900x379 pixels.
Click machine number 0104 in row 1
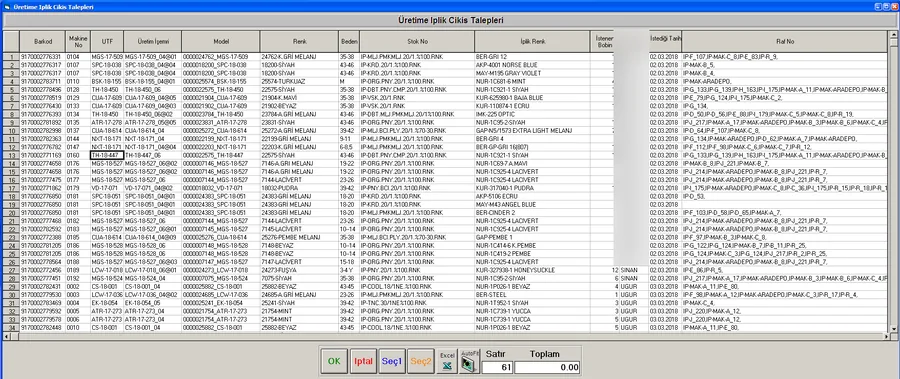(x=78, y=57)
